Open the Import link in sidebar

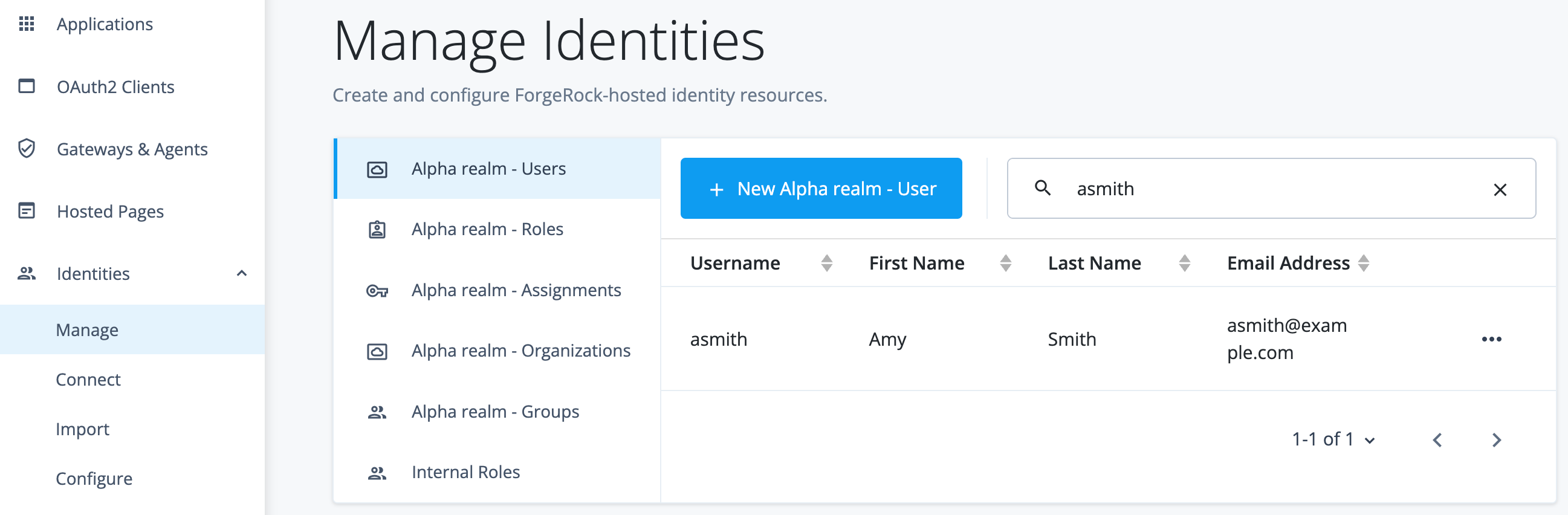(82, 429)
